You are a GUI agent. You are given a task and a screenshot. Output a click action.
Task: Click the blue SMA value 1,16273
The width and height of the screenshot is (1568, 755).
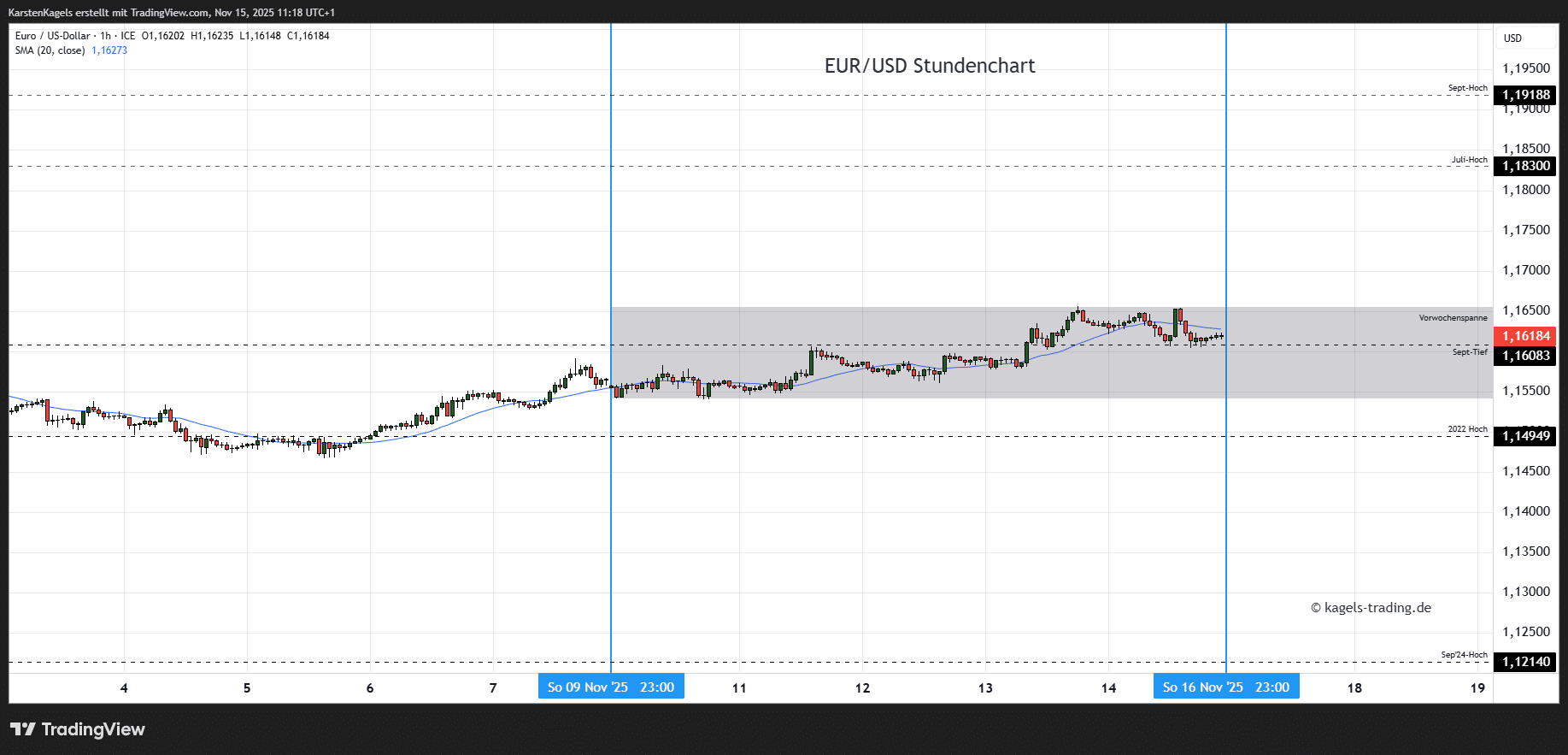point(109,50)
